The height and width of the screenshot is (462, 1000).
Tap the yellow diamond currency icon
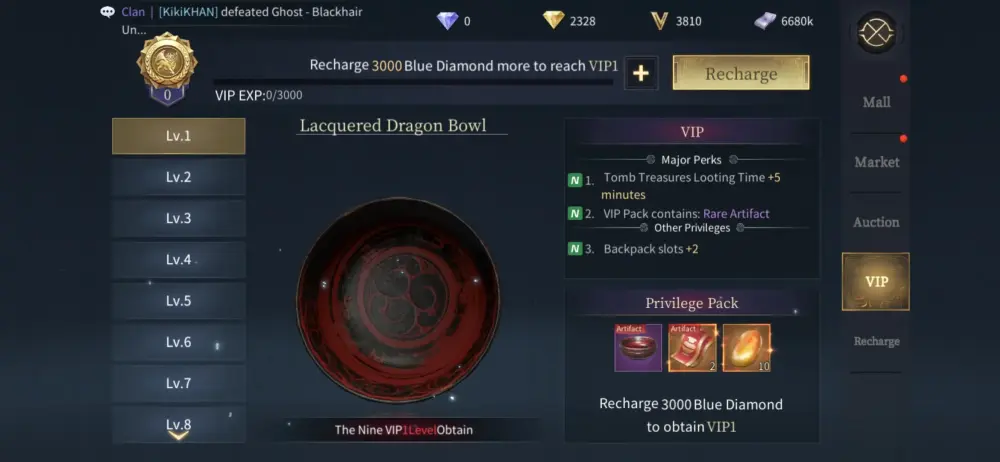tap(554, 20)
